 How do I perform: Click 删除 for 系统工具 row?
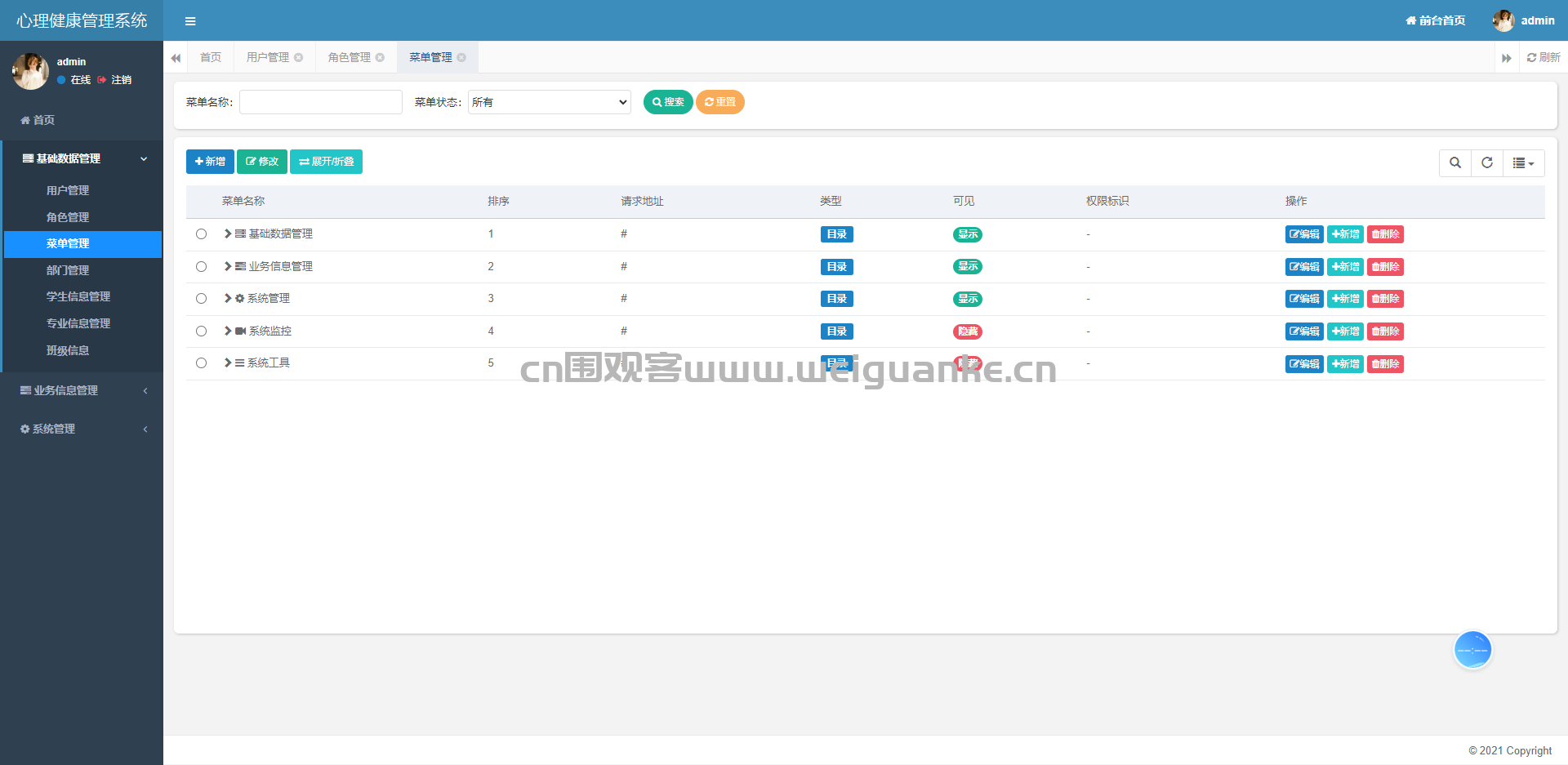(1385, 364)
